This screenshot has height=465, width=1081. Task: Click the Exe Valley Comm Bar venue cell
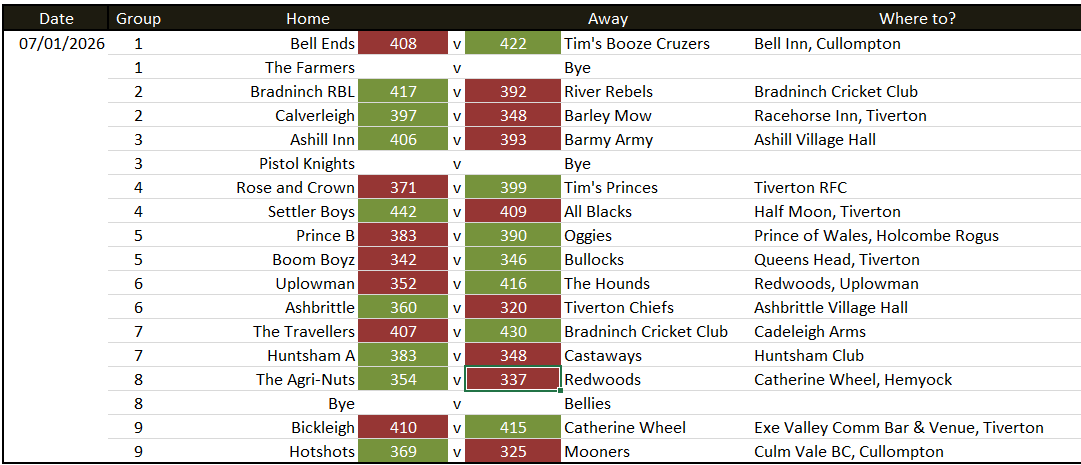click(x=898, y=428)
